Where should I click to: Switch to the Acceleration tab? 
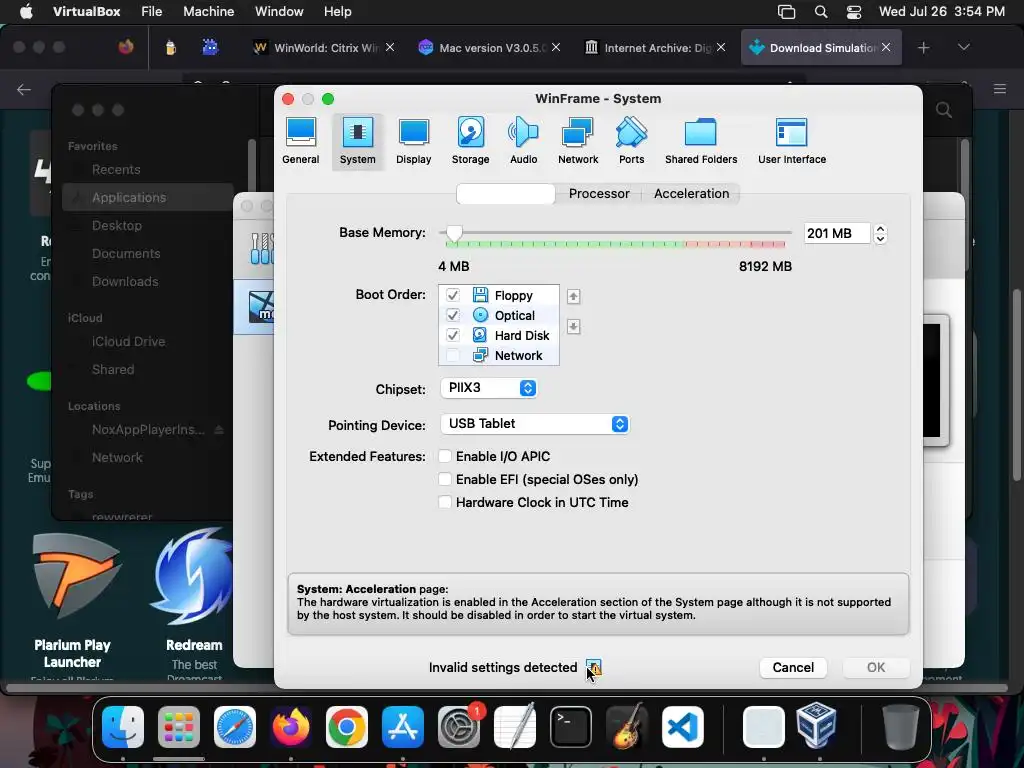coord(692,193)
